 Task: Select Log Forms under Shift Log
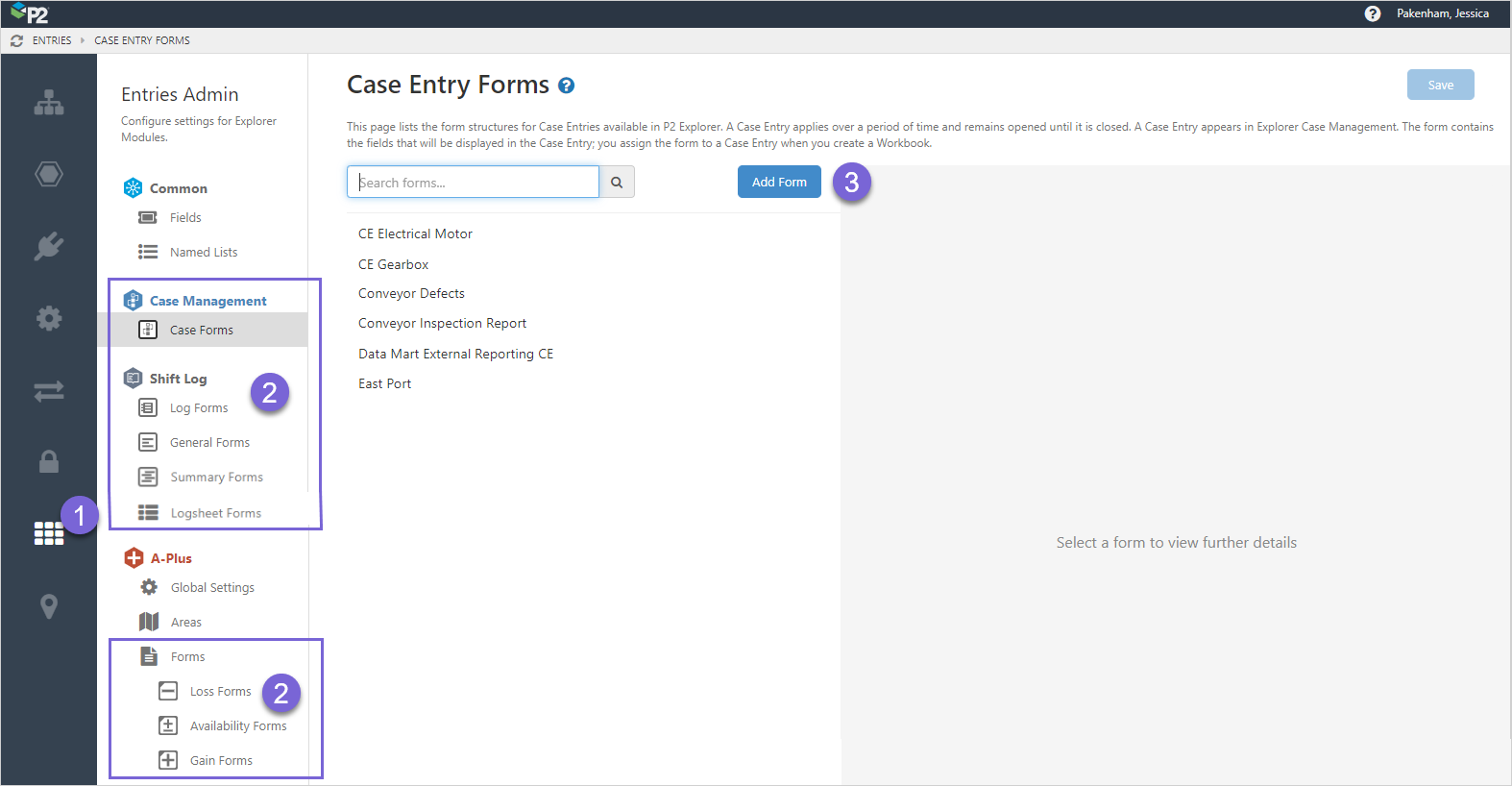(x=199, y=407)
